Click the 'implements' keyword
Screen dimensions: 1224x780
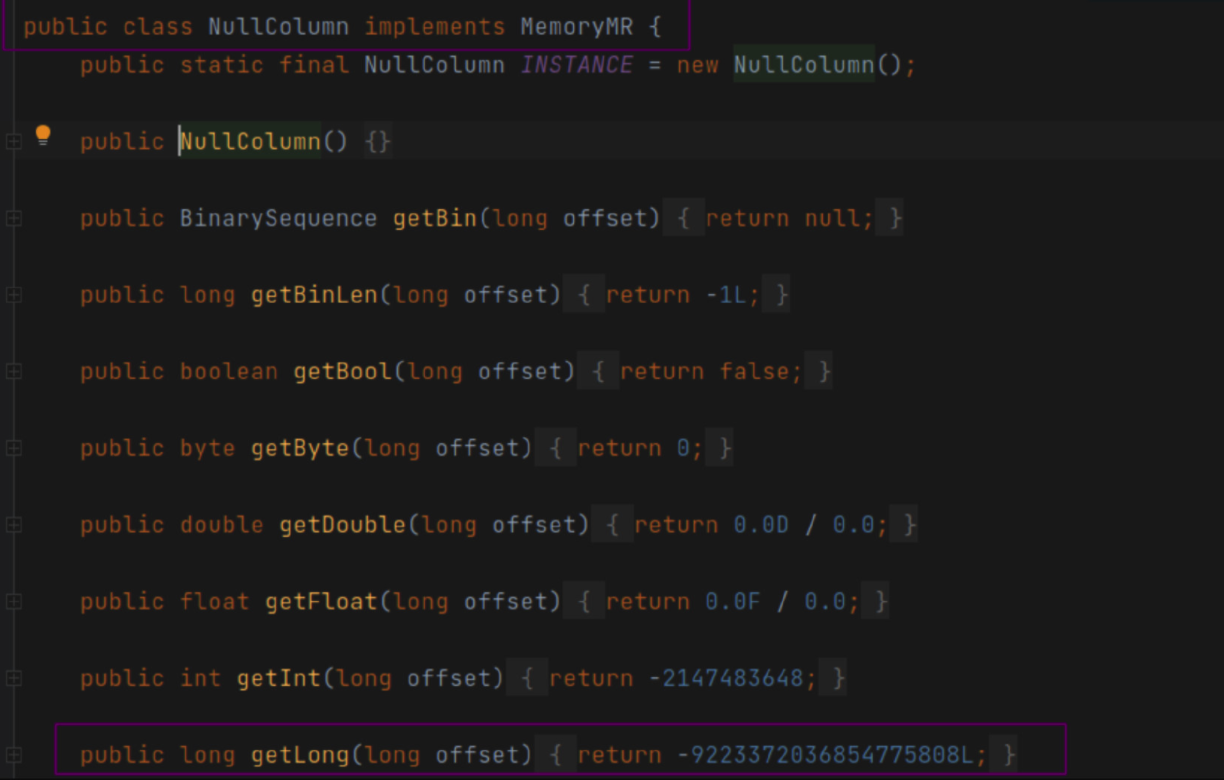[435, 27]
